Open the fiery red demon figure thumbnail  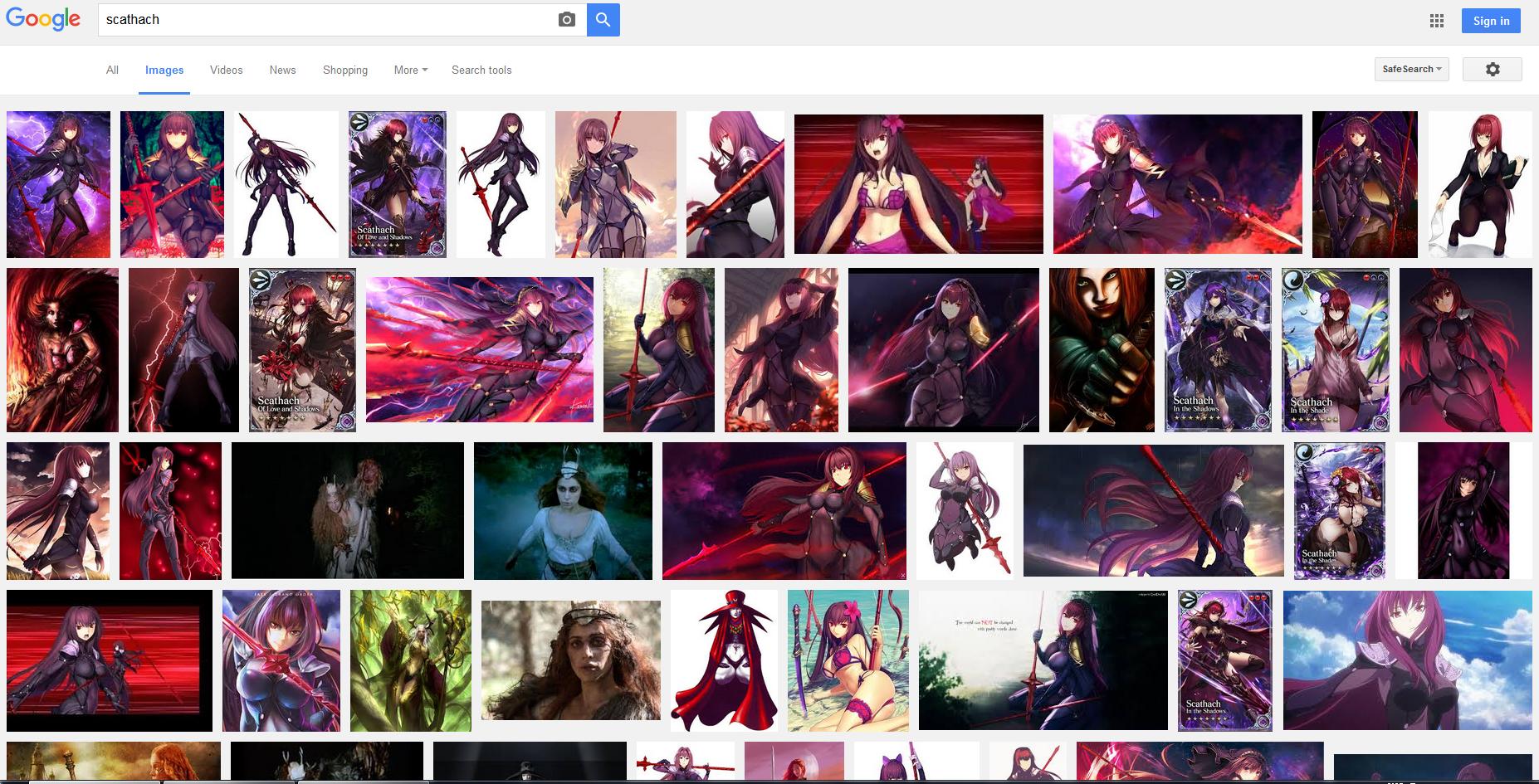coord(62,350)
